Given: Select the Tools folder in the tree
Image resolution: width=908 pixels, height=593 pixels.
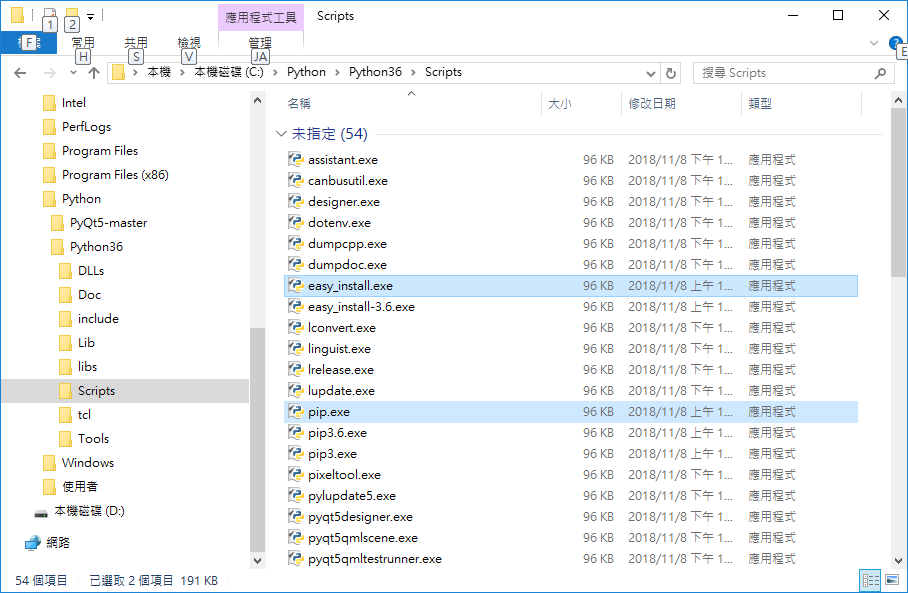Looking at the screenshot, I should 93,439.
